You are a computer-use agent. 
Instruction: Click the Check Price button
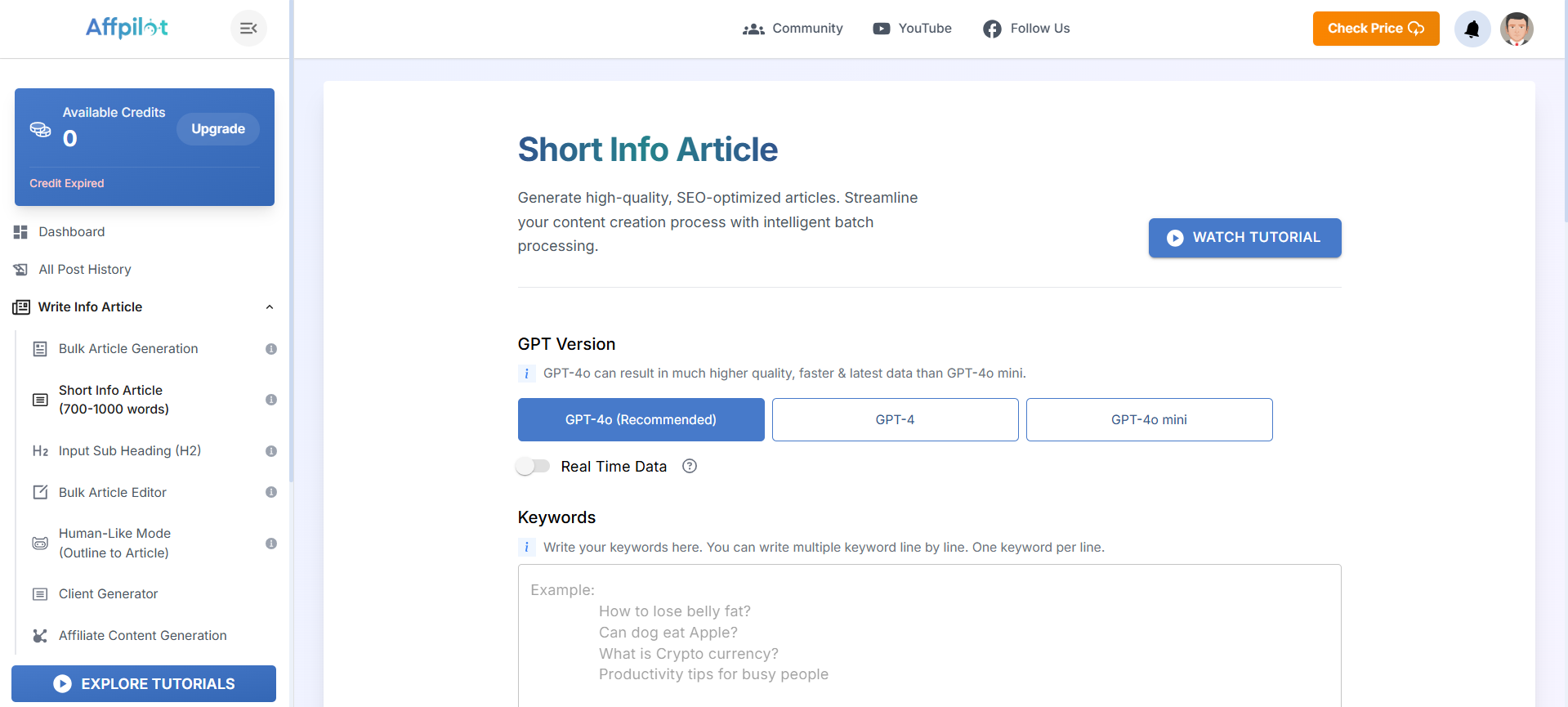(1376, 29)
